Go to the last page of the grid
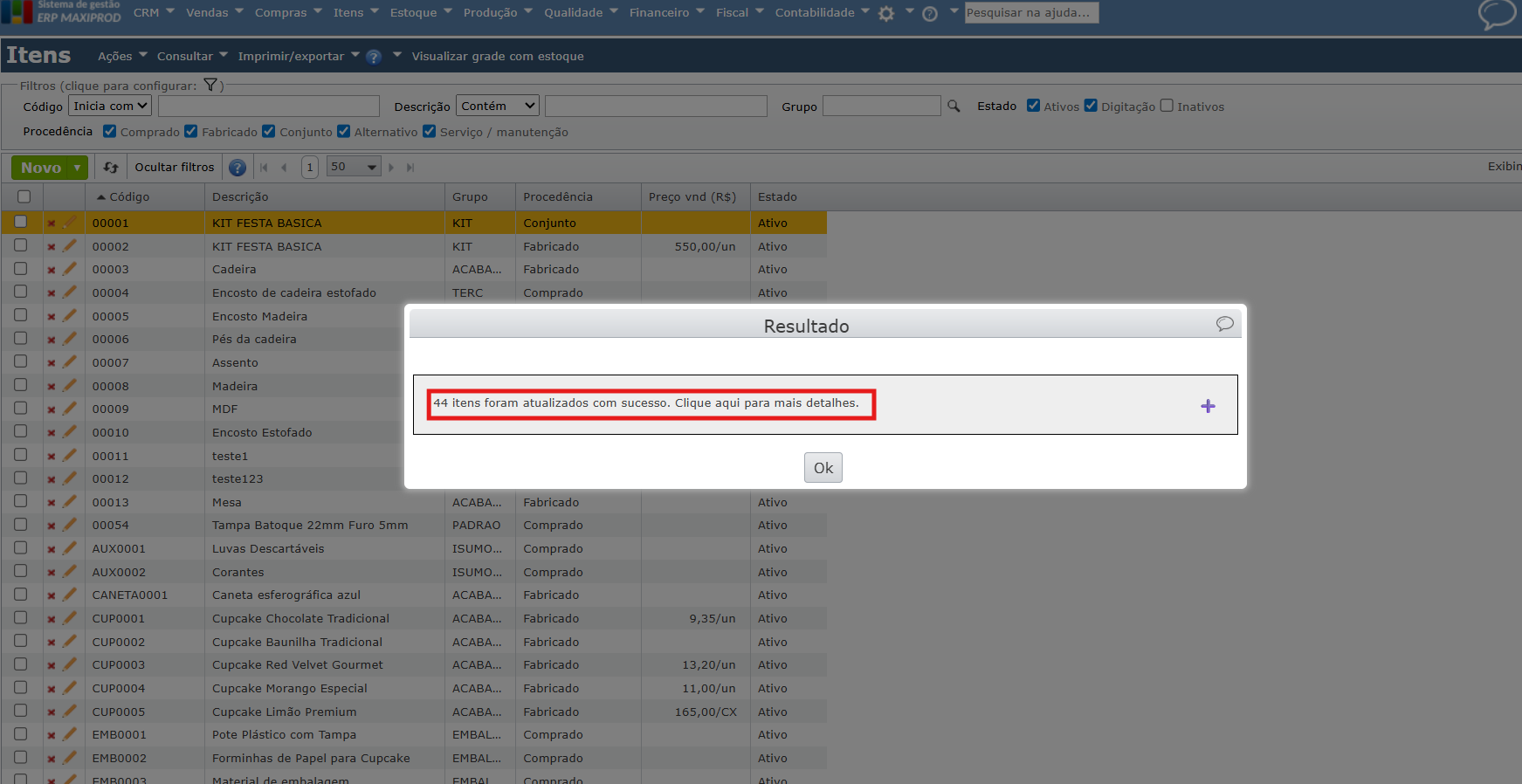Screen dimensions: 1522x784 (x=410, y=168)
